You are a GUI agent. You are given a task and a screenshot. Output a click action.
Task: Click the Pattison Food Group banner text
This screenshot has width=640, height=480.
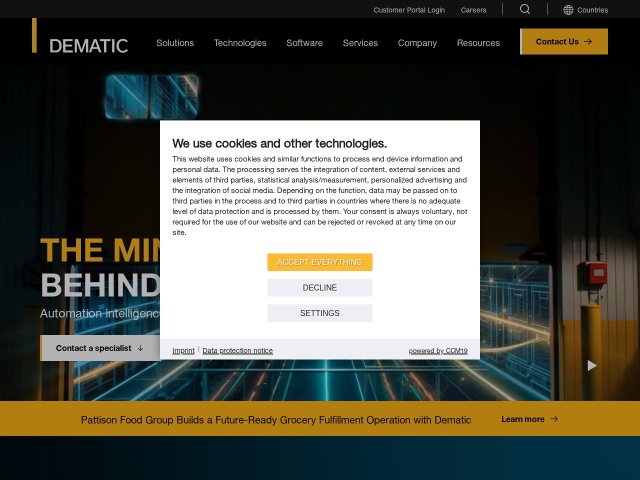click(276, 420)
